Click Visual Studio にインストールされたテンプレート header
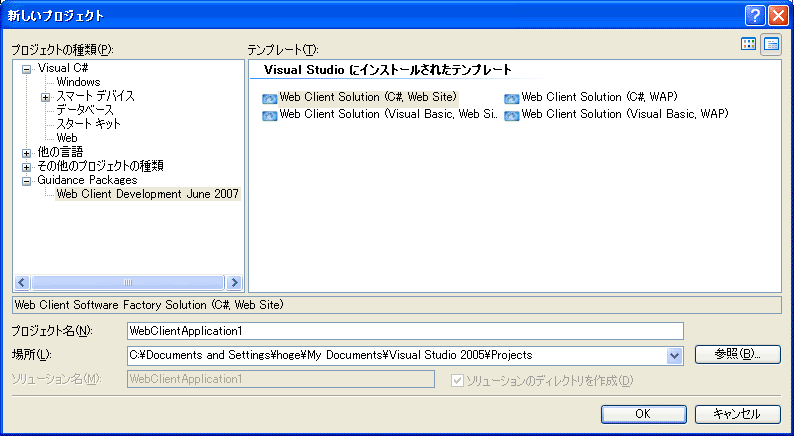This screenshot has width=794, height=436. coord(388,70)
